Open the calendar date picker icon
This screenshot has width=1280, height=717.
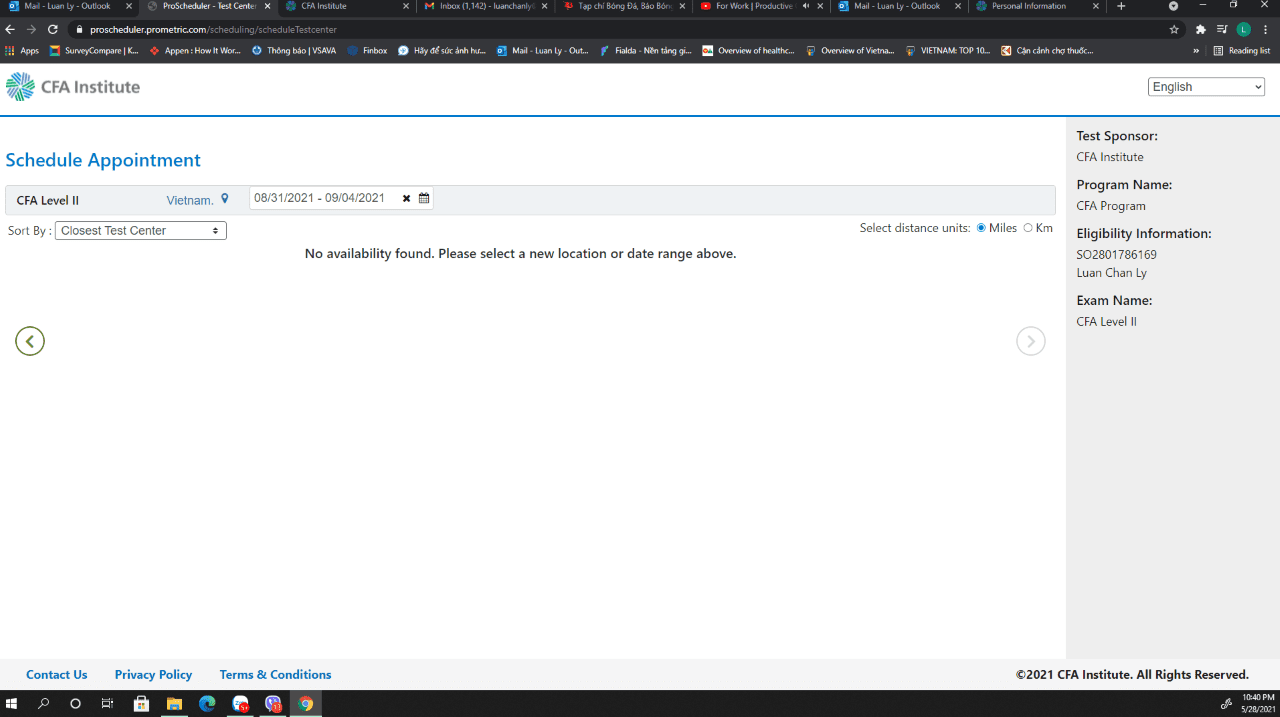tap(424, 198)
